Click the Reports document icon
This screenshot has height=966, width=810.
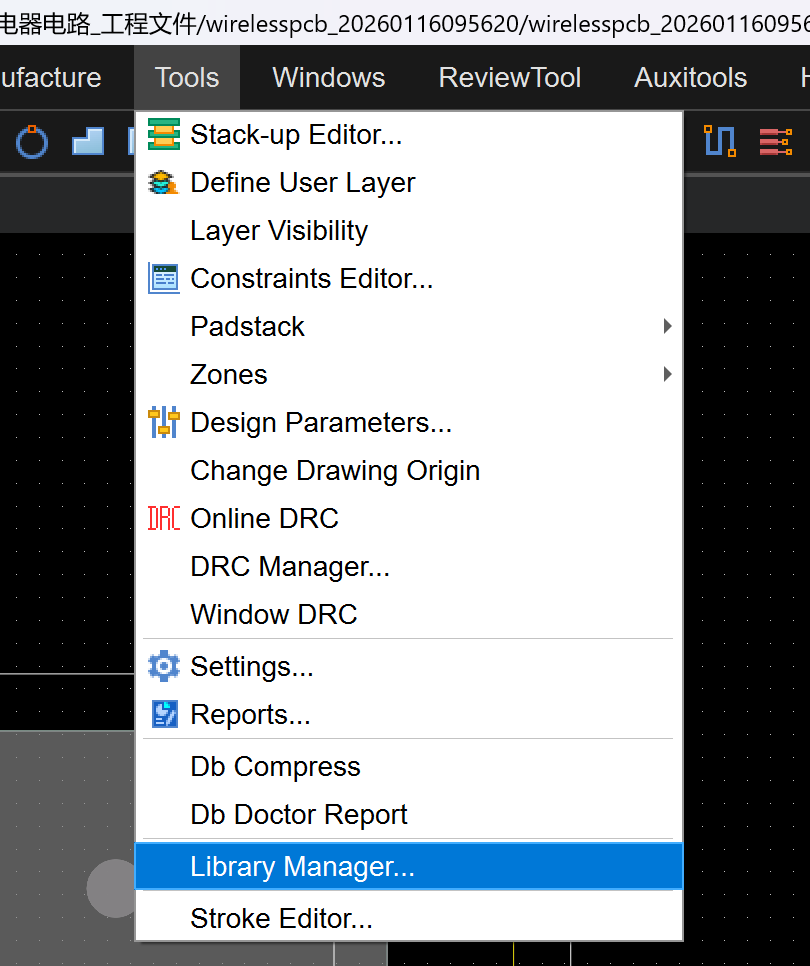[x=163, y=714]
